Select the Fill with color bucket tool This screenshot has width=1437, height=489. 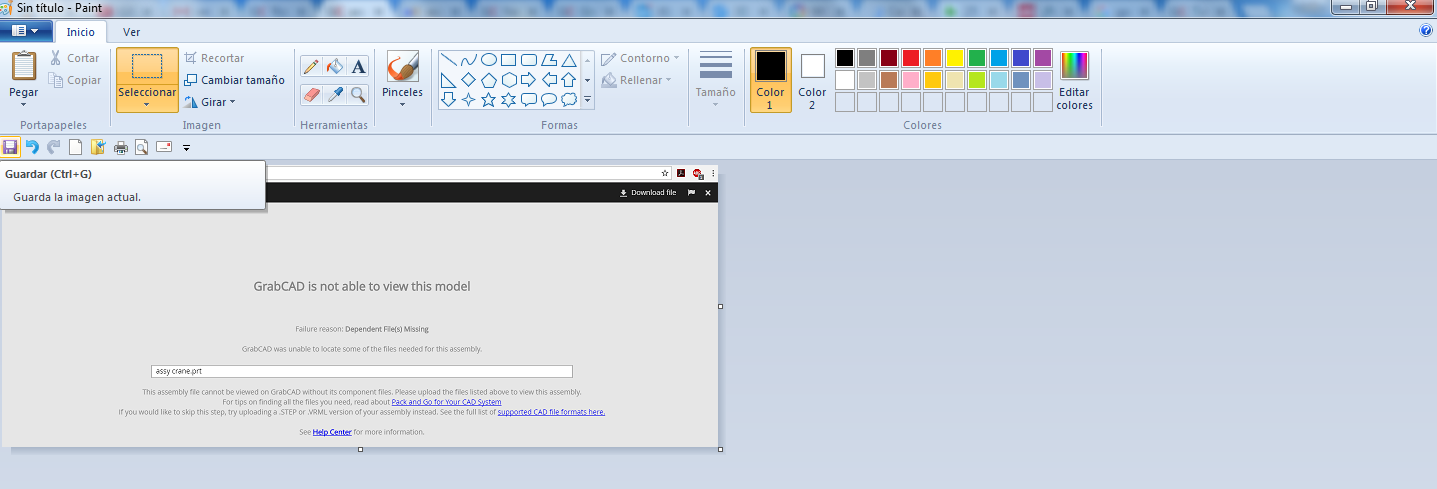(x=335, y=67)
